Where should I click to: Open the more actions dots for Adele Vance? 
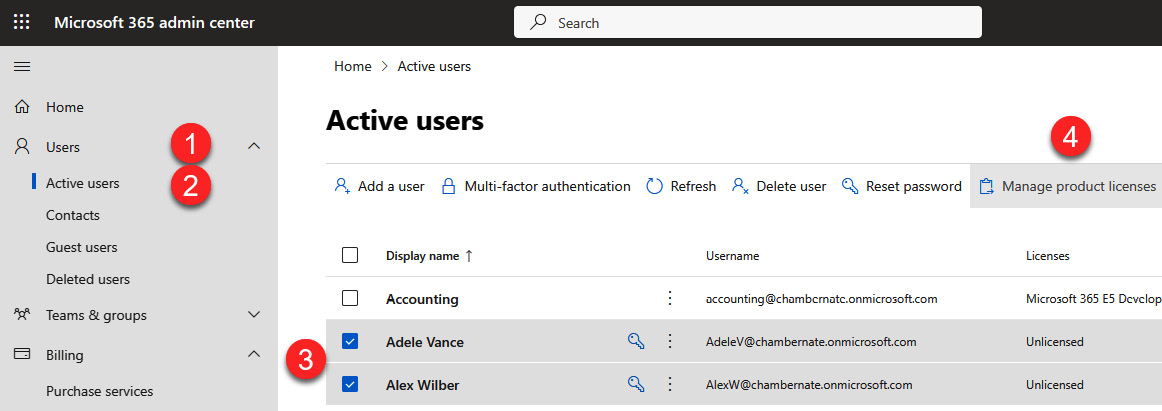tap(670, 341)
